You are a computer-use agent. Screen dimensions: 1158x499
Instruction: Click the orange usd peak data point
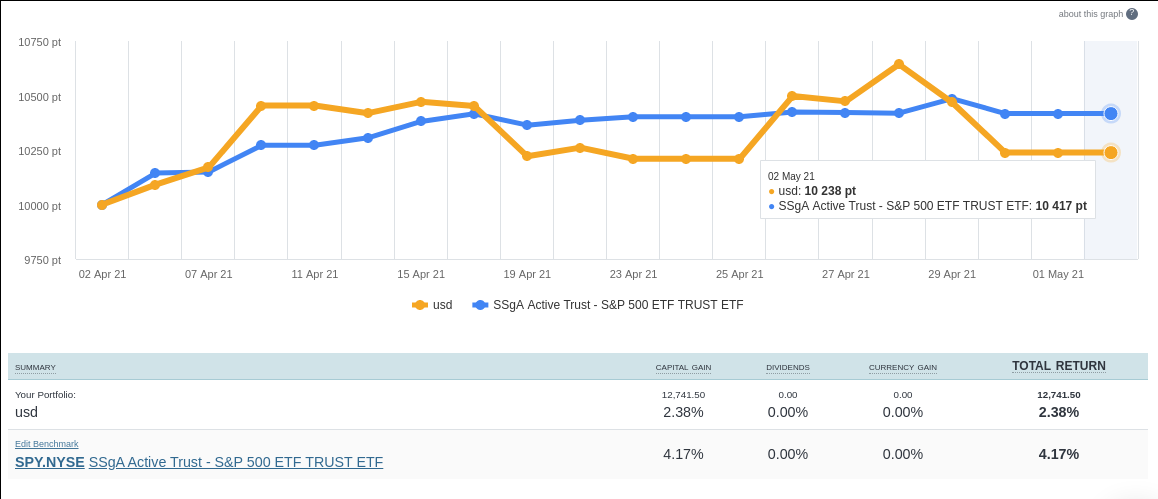pos(899,64)
